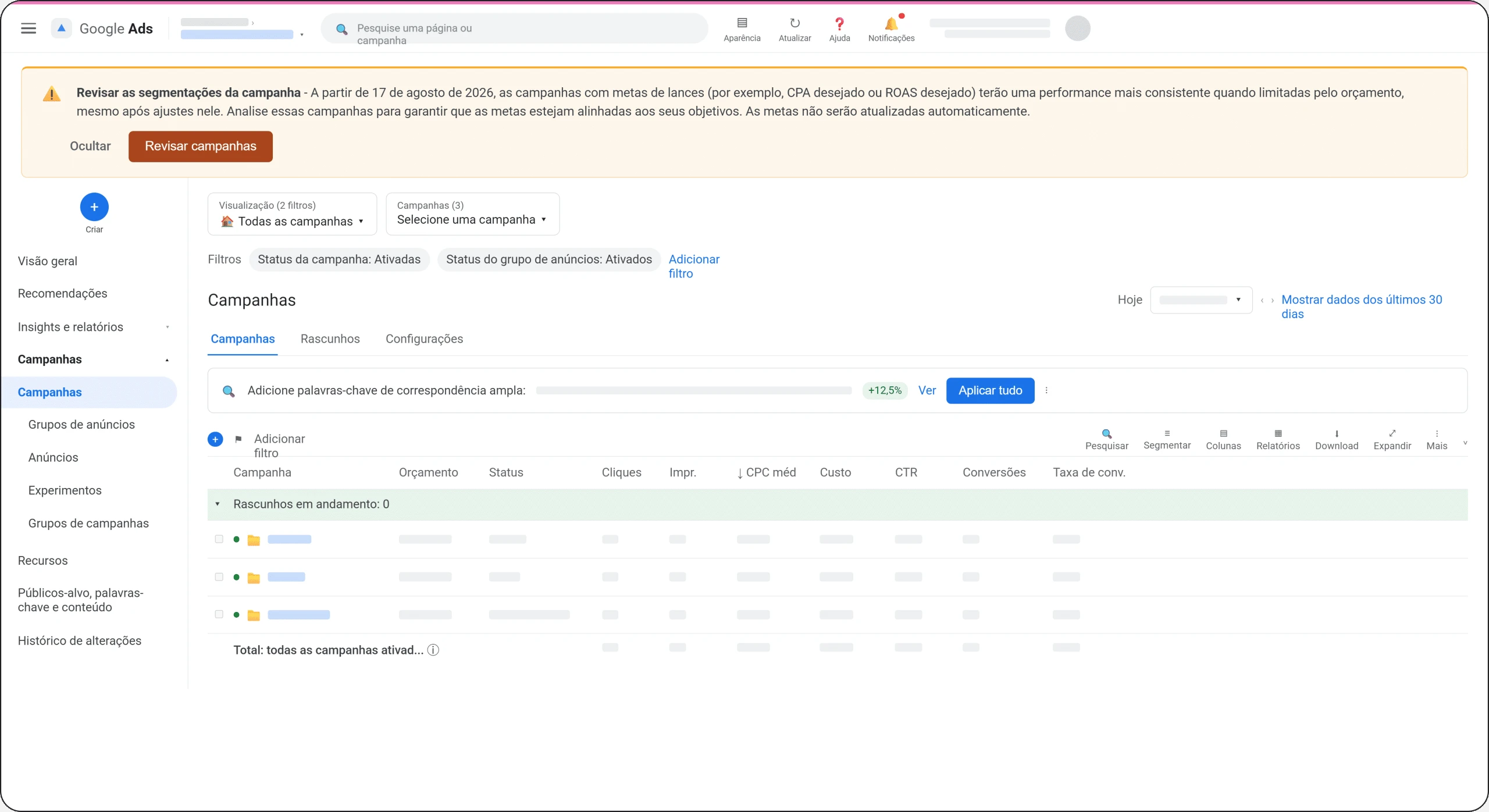Switch to the Rascunhos tab

pos(330,339)
